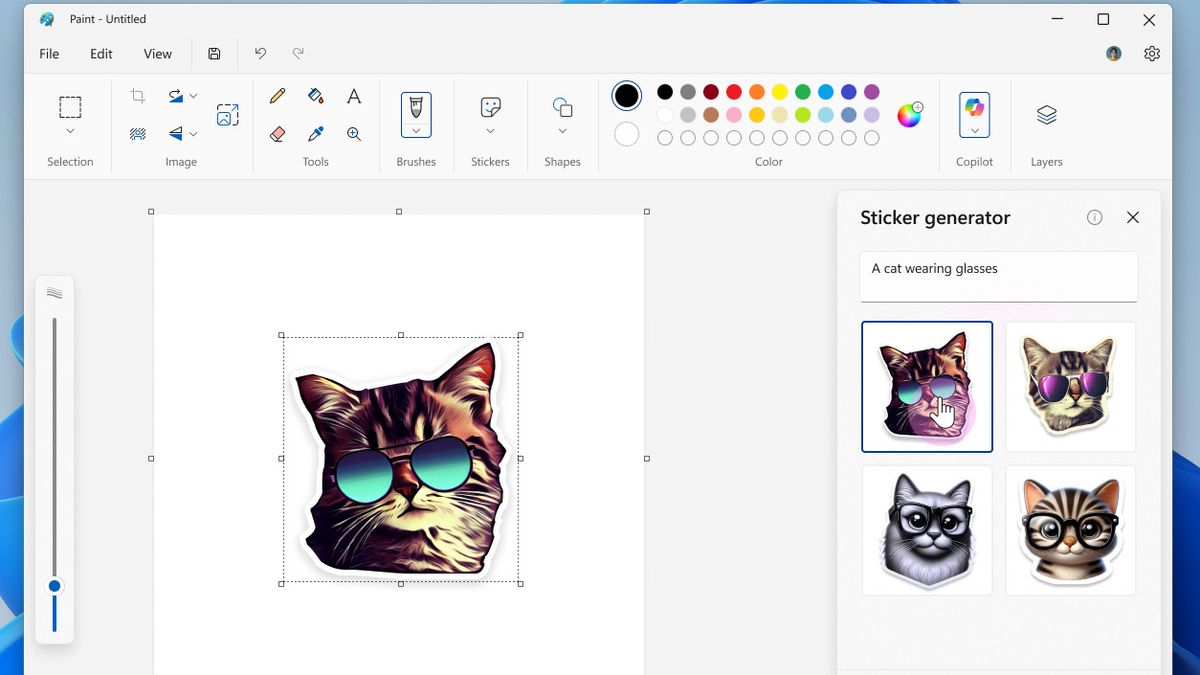The image size is (1200, 675).
Task: Expand the Selection dropdown arrow
Action: pyautogui.click(x=70, y=131)
